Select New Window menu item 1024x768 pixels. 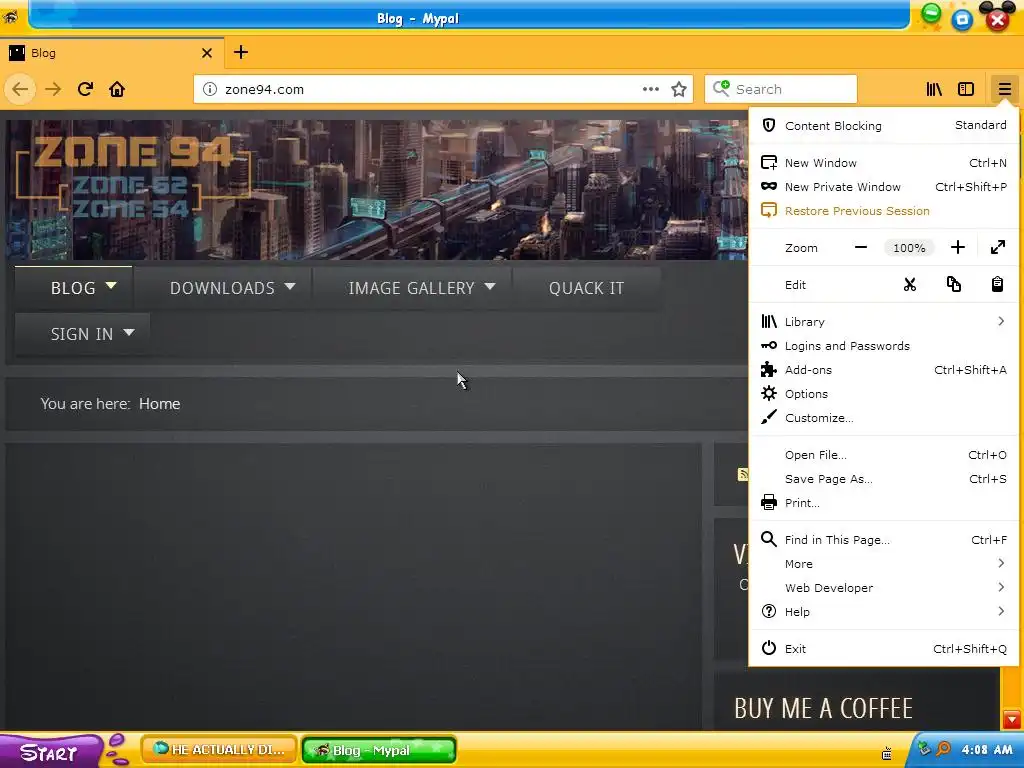[884, 163]
